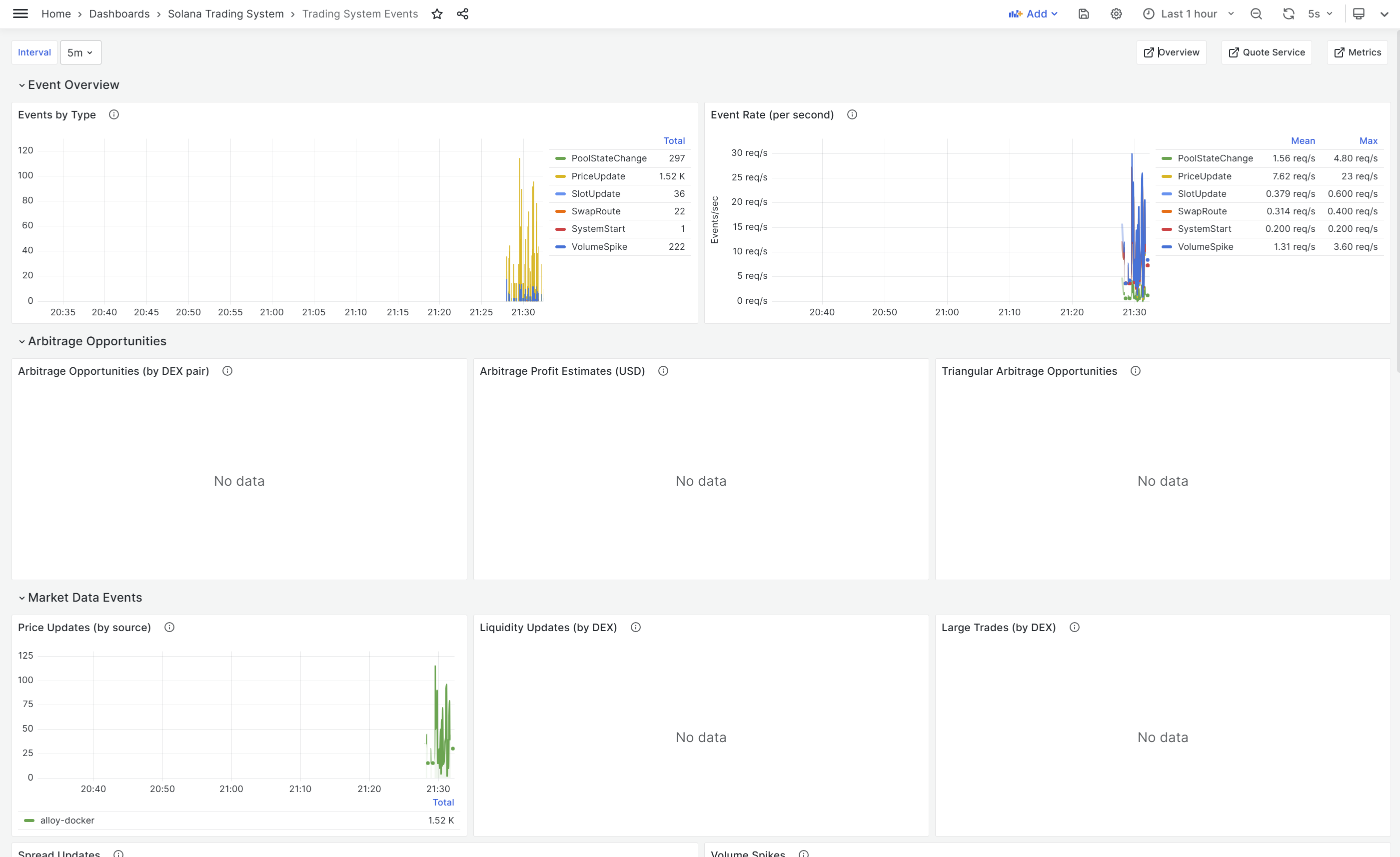This screenshot has width=1400, height=857.
Task: Save the dashboard
Action: 1083,13
